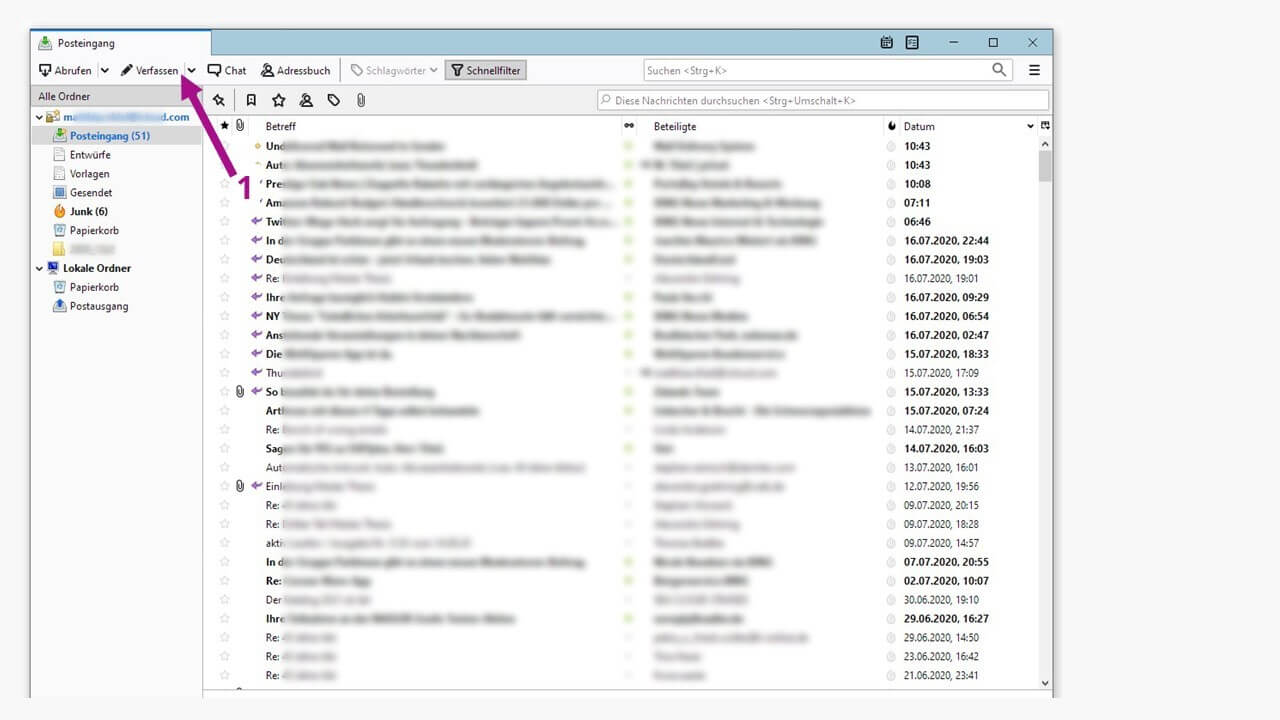The image size is (1280, 720).
Task: Toggle the pin 'keep filters' quick filter icon
Action: point(219,100)
